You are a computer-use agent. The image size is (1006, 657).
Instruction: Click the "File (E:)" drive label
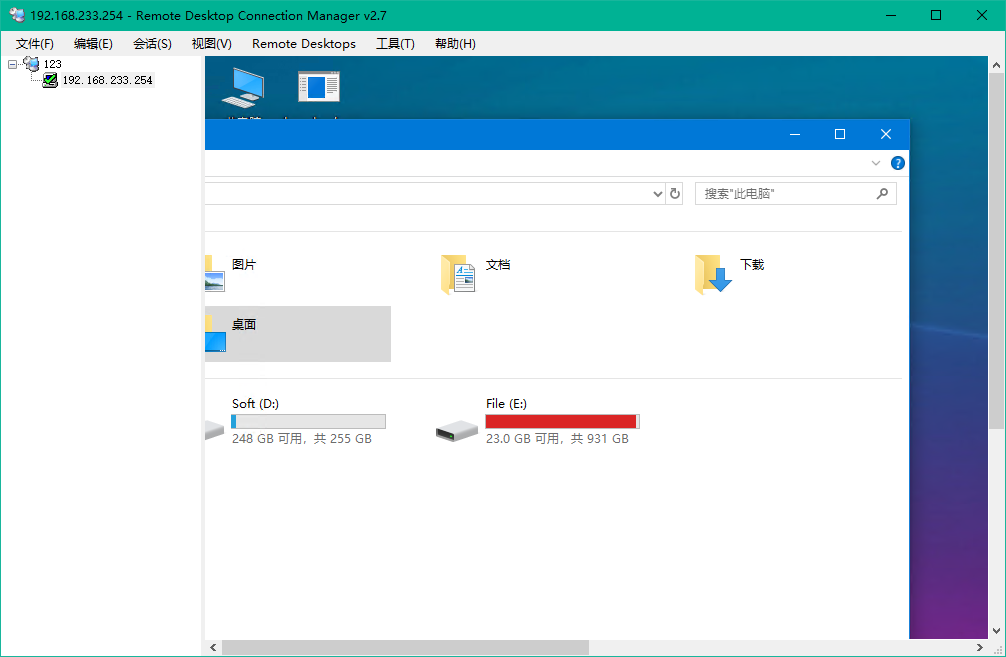506,404
